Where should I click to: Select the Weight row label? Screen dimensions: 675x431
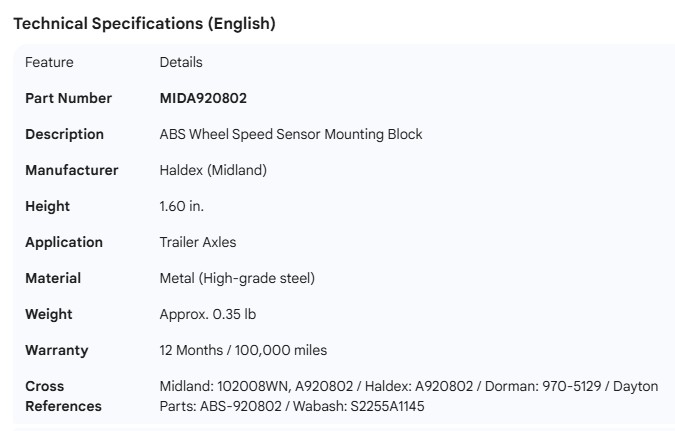pos(49,314)
